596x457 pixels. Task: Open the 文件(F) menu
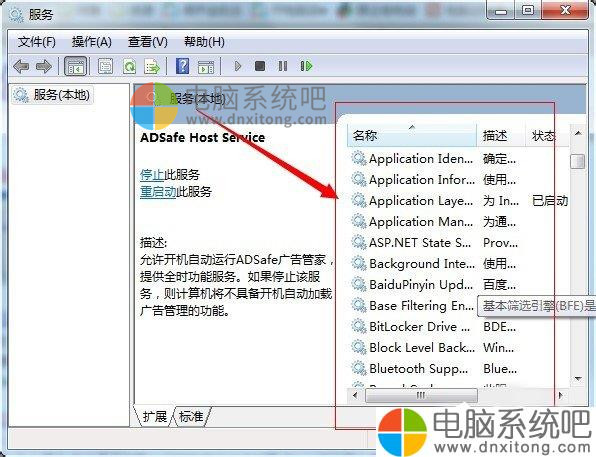pyautogui.click(x=36, y=41)
